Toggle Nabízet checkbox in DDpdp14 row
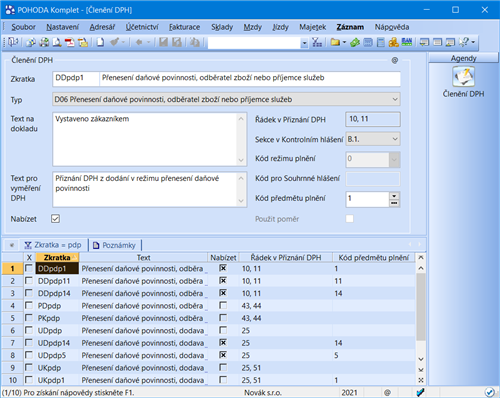This screenshot has width=500, height=398. pos(223,293)
